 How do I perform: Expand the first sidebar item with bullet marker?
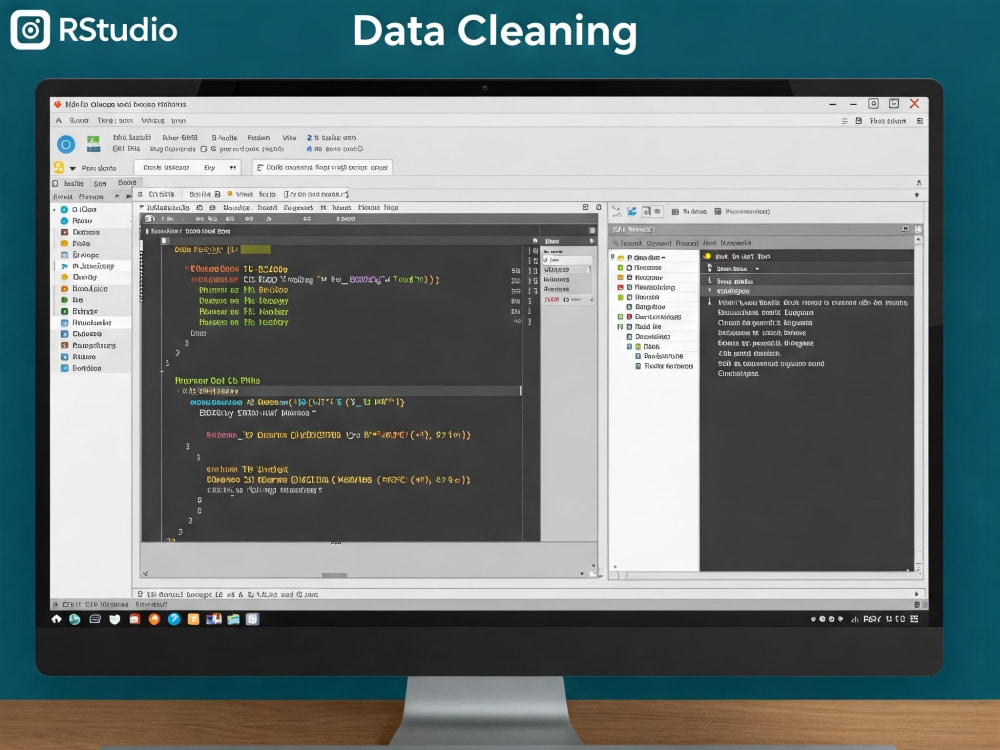[x=54, y=210]
